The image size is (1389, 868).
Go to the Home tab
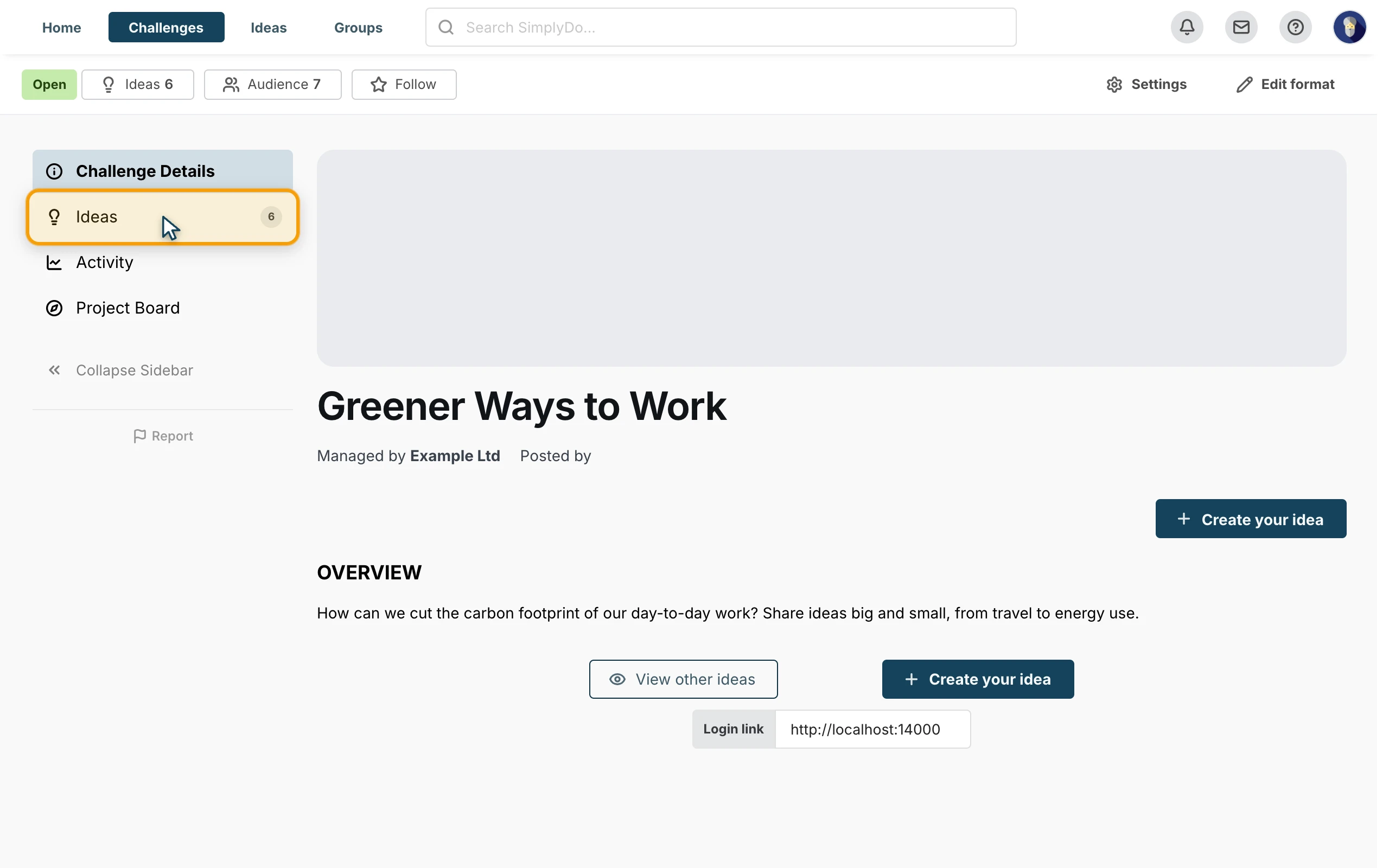(x=61, y=27)
